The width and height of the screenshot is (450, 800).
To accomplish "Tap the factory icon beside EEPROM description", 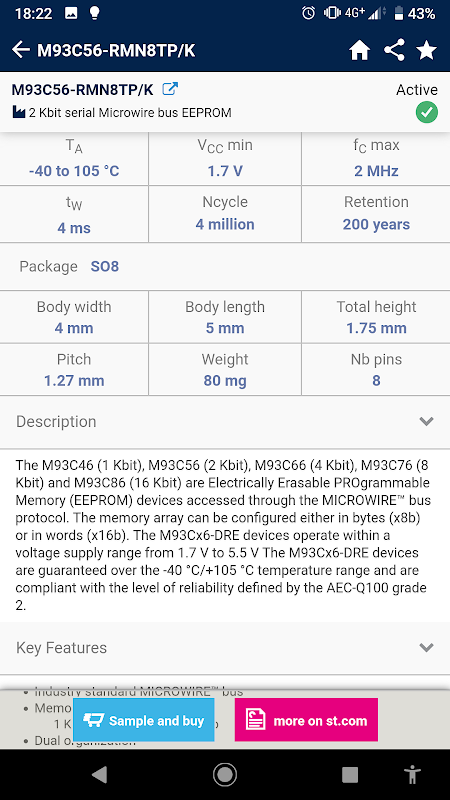I will click(19, 112).
